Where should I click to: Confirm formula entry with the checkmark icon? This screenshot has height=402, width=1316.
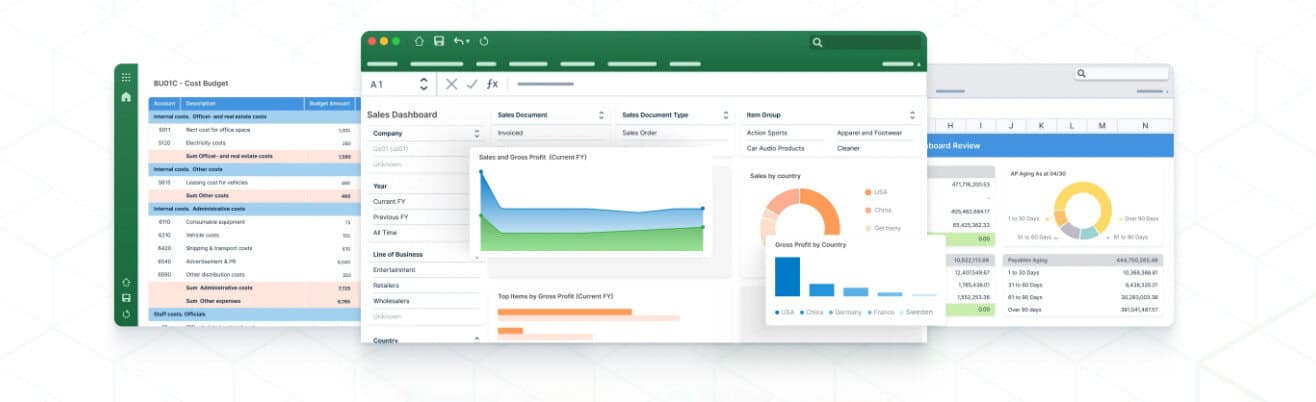click(x=472, y=84)
